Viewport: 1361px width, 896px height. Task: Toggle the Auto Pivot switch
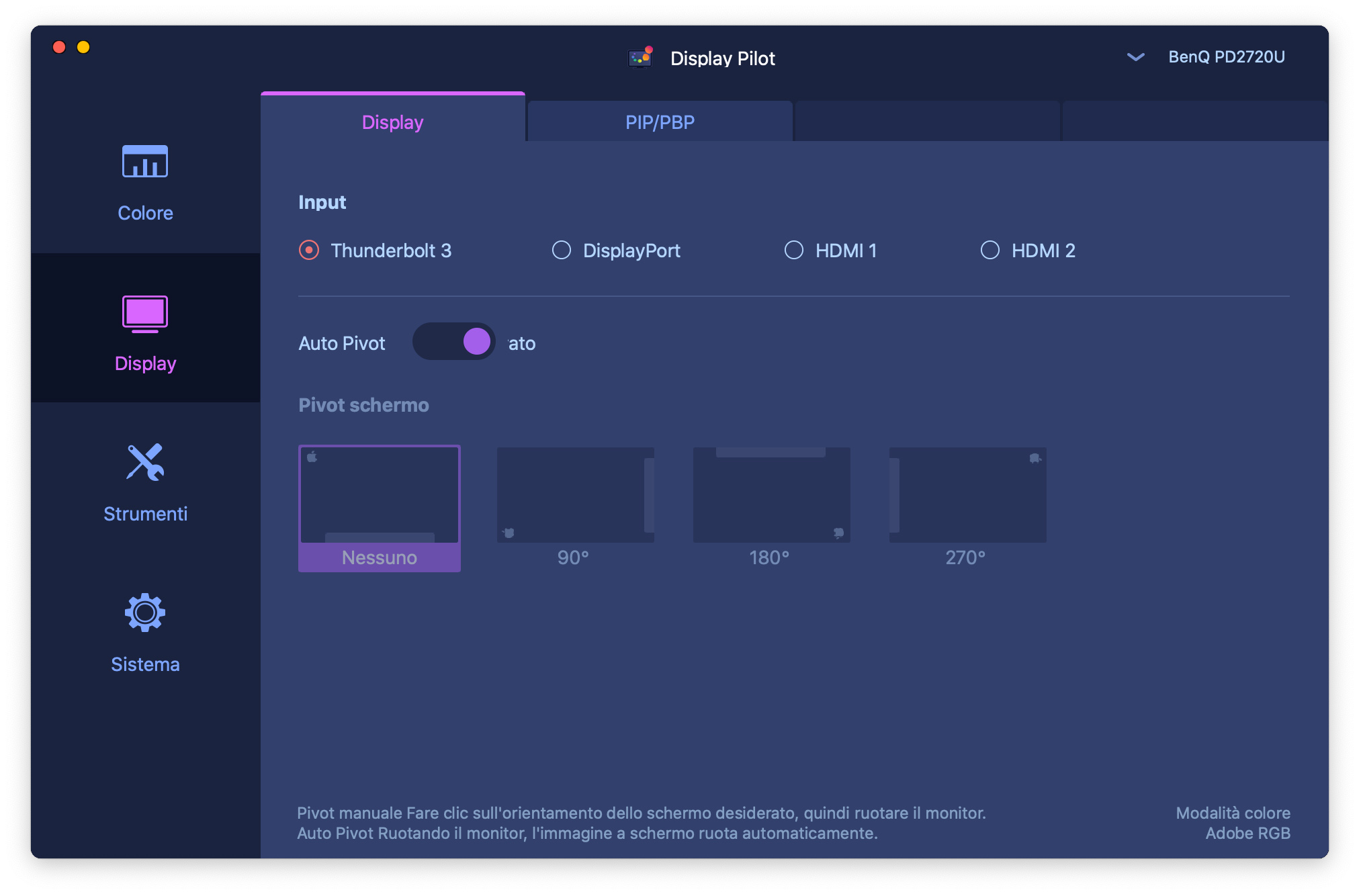pyautogui.click(x=454, y=342)
